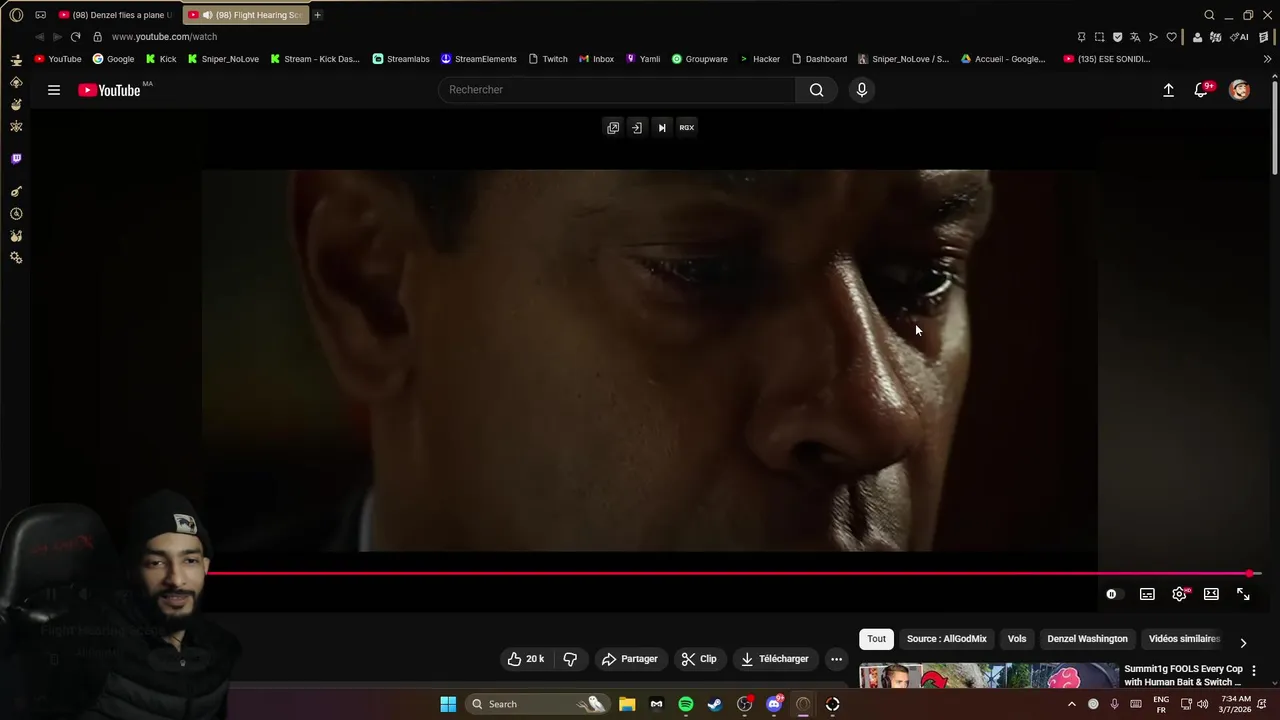This screenshot has height=720, width=1280.
Task: Show more filter chips with right arrow
Action: tap(1243, 643)
